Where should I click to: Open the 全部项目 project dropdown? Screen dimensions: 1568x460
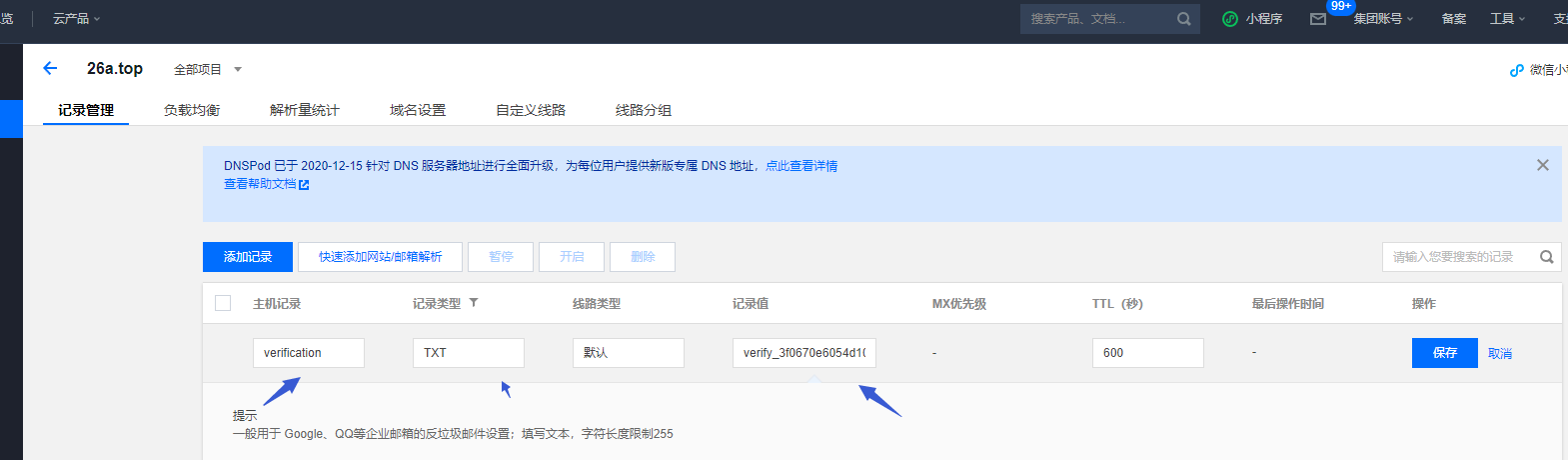[208, 69]
